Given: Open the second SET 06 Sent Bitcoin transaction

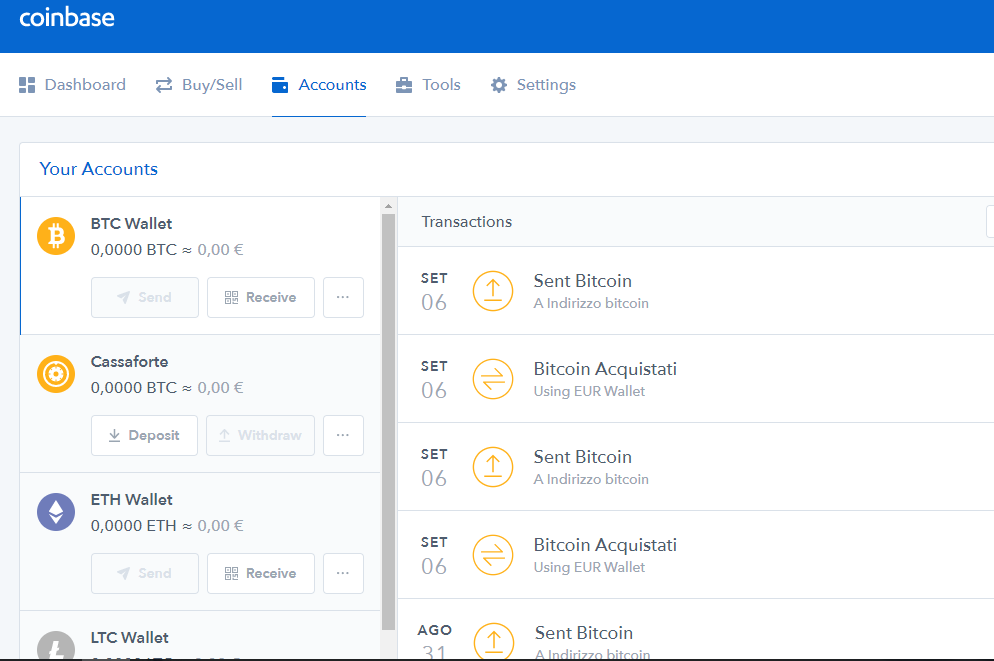Looking at the screenshot, I should [695, 467].
